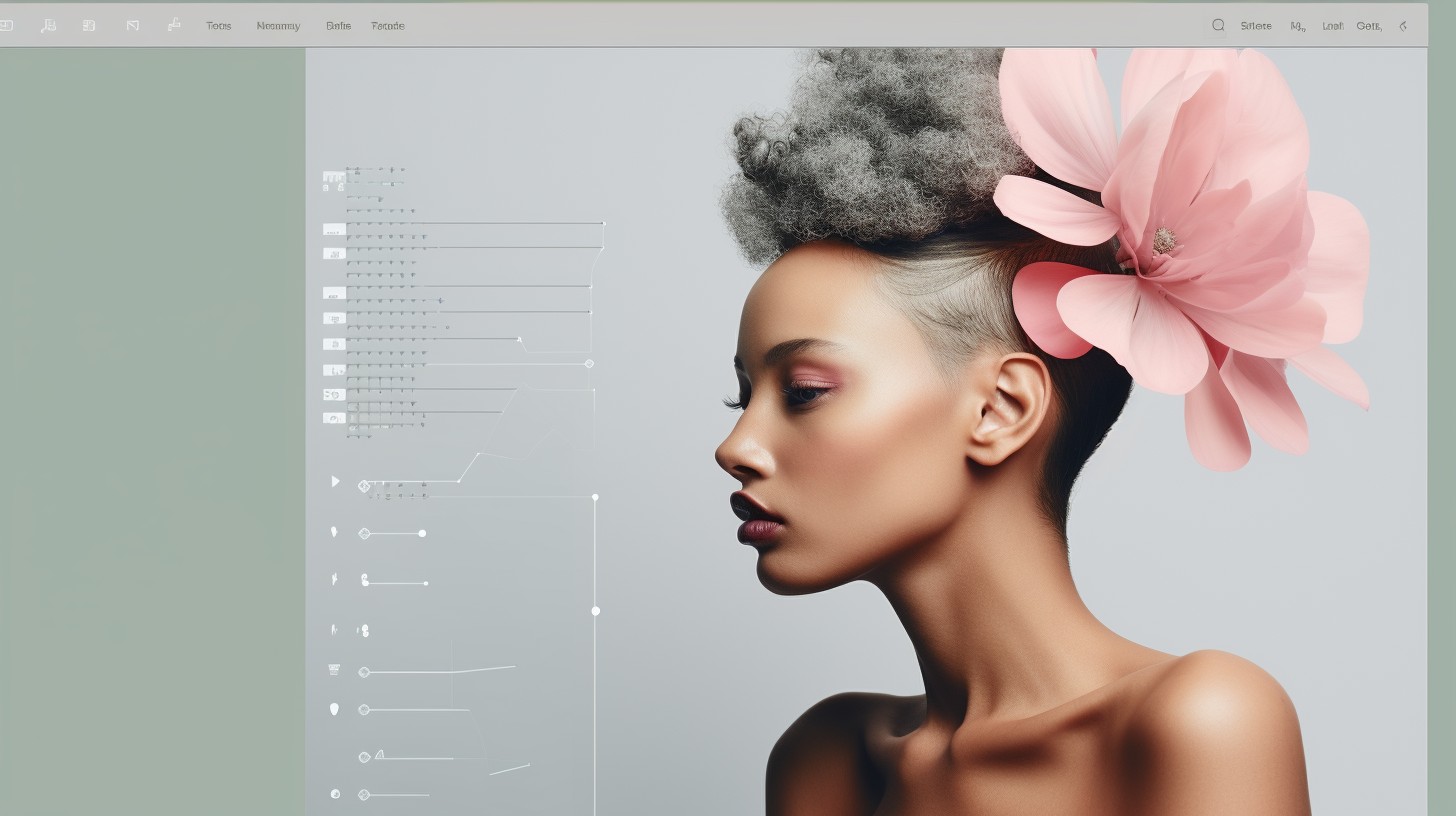
Task: Click the play triangle in the controls panel
Action: click(335, 481)
